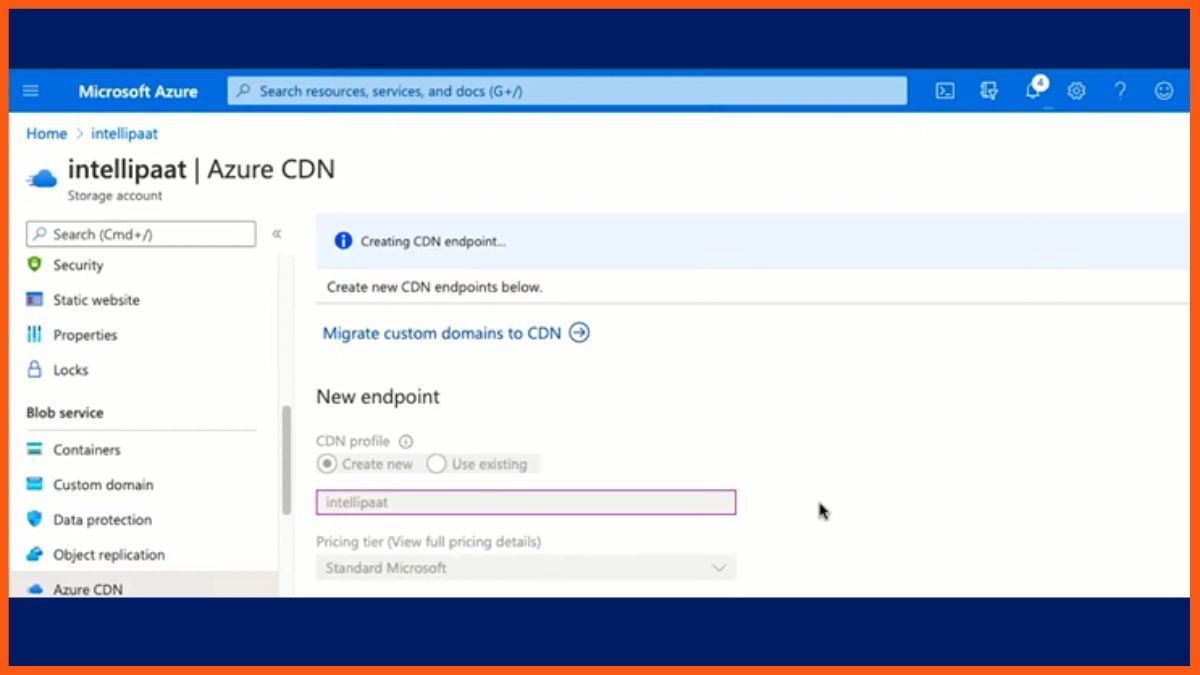Open Properties in the sidebar

point(85,335)
